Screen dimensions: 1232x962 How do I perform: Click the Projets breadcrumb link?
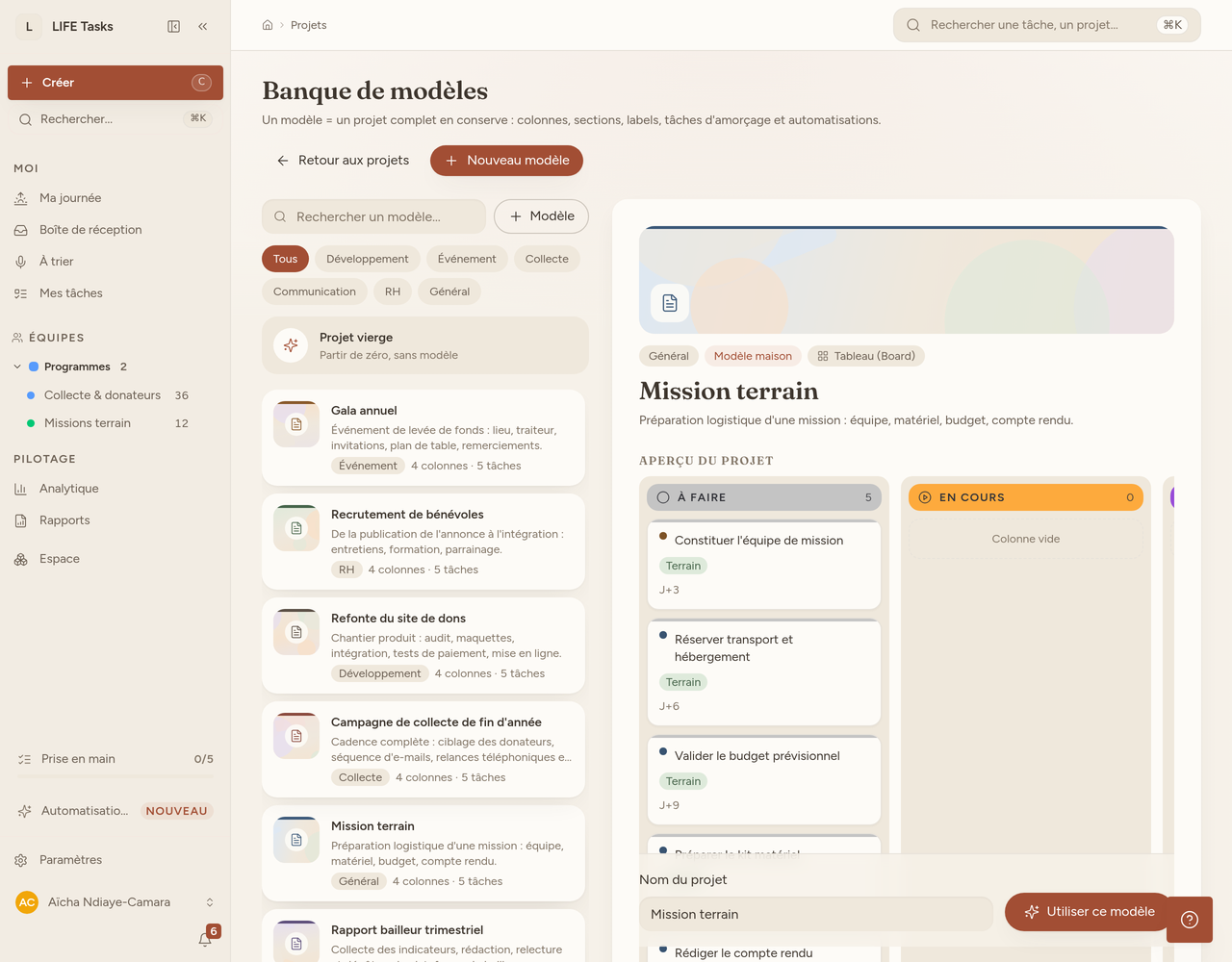point(308,25)
